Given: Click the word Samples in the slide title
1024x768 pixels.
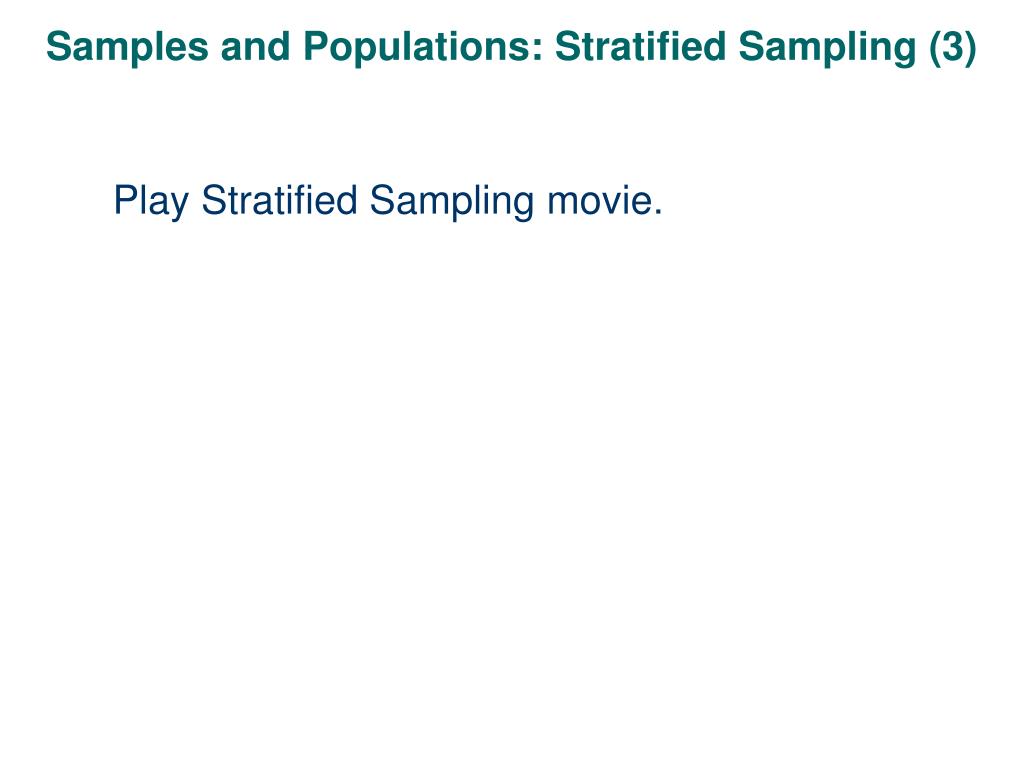Looking at the screenshot, I should (127, 48).
